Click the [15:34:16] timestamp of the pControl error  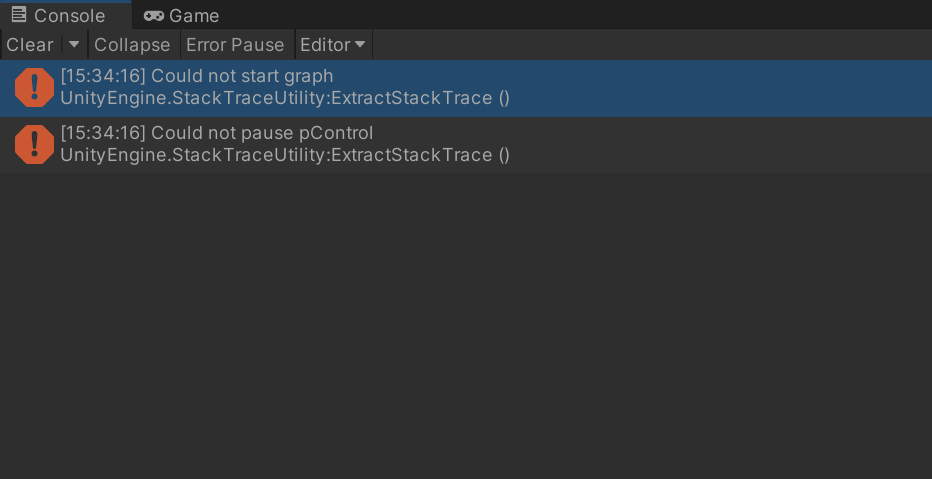point(103,133)
